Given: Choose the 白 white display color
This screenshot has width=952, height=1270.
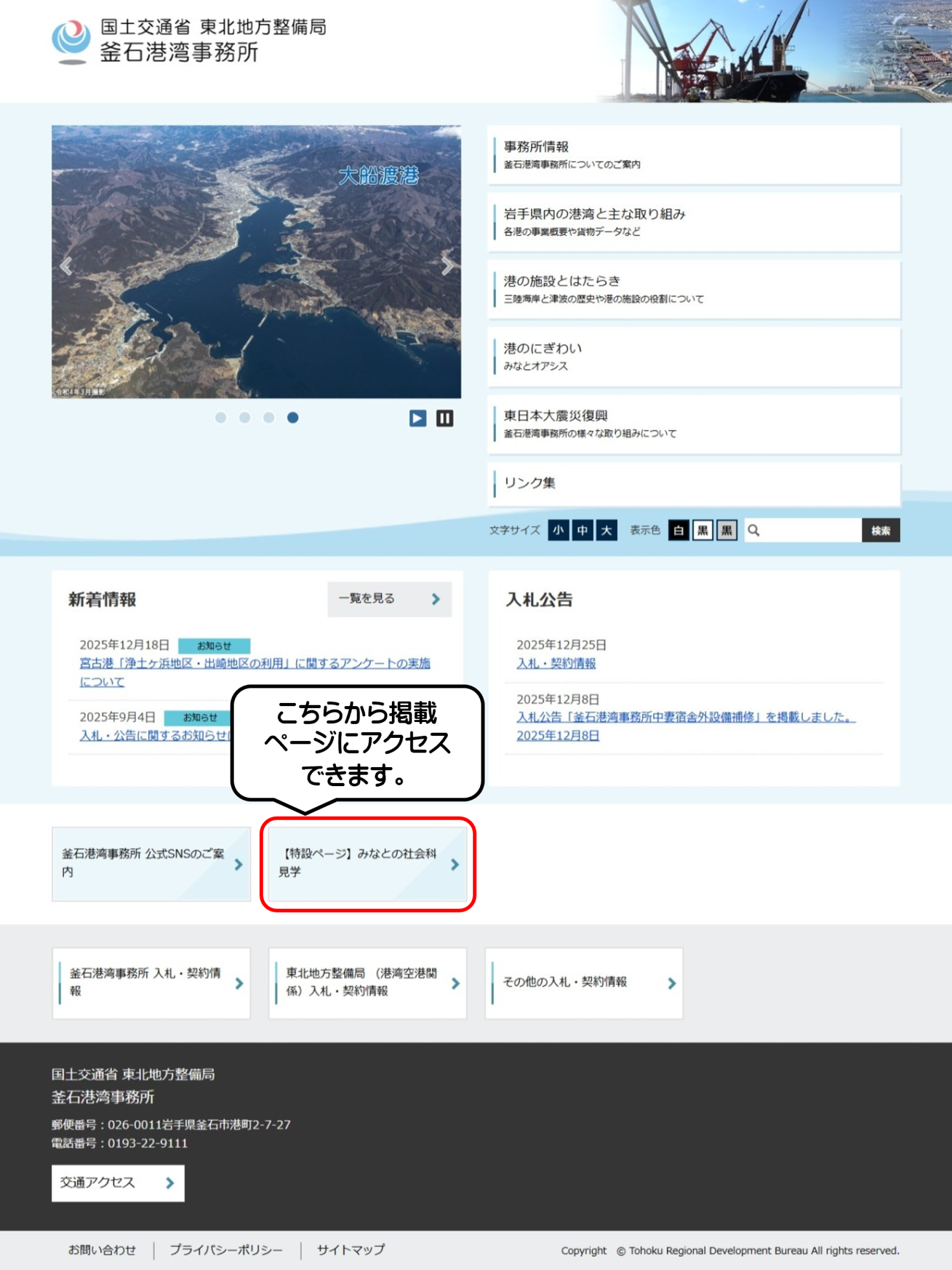Looking at the screenshot, I should [x=678, y=530].
